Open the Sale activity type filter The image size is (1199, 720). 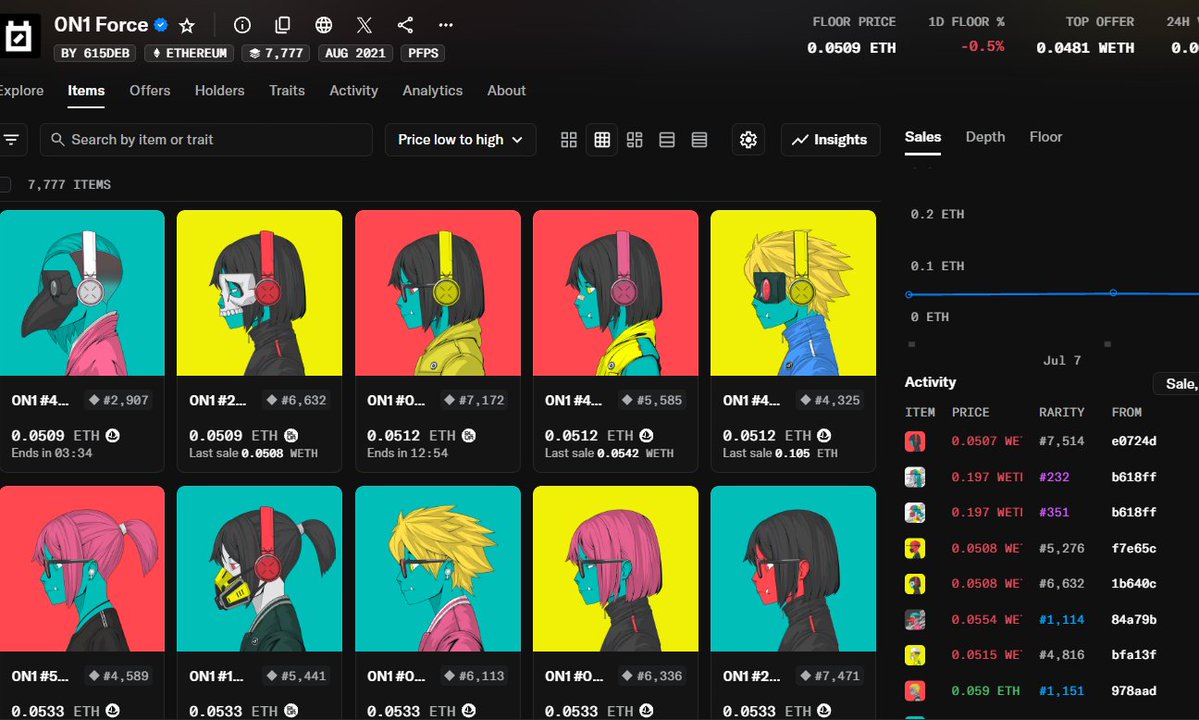point(1177,384)
